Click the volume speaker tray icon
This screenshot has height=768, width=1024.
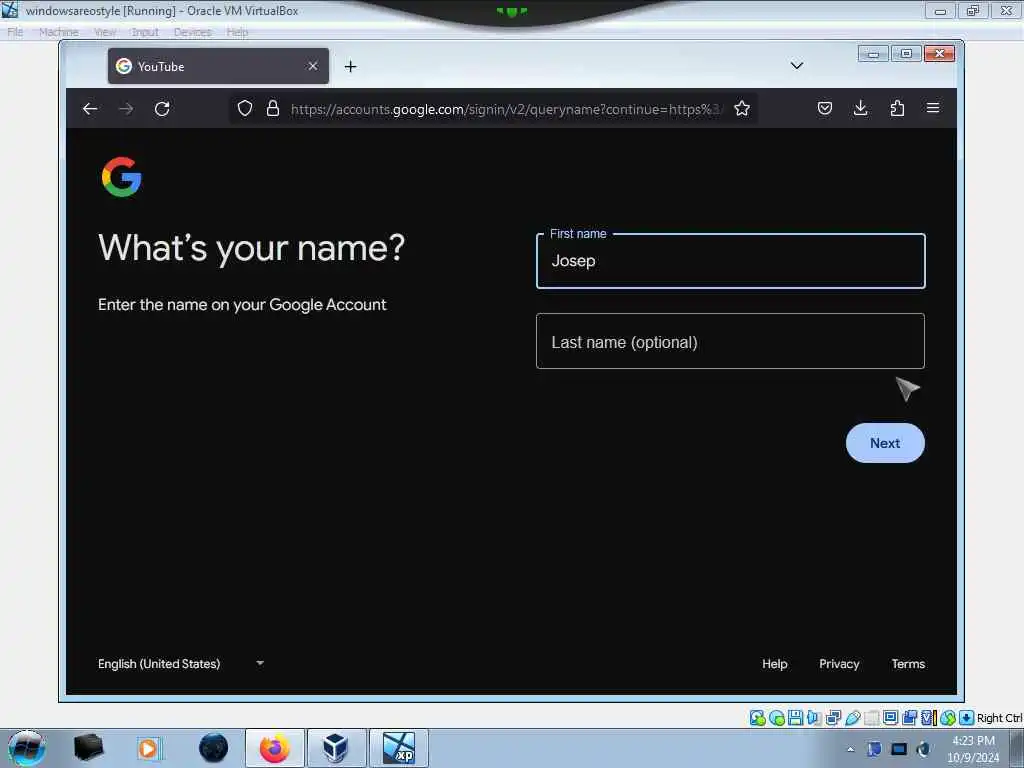click(923, 749)
